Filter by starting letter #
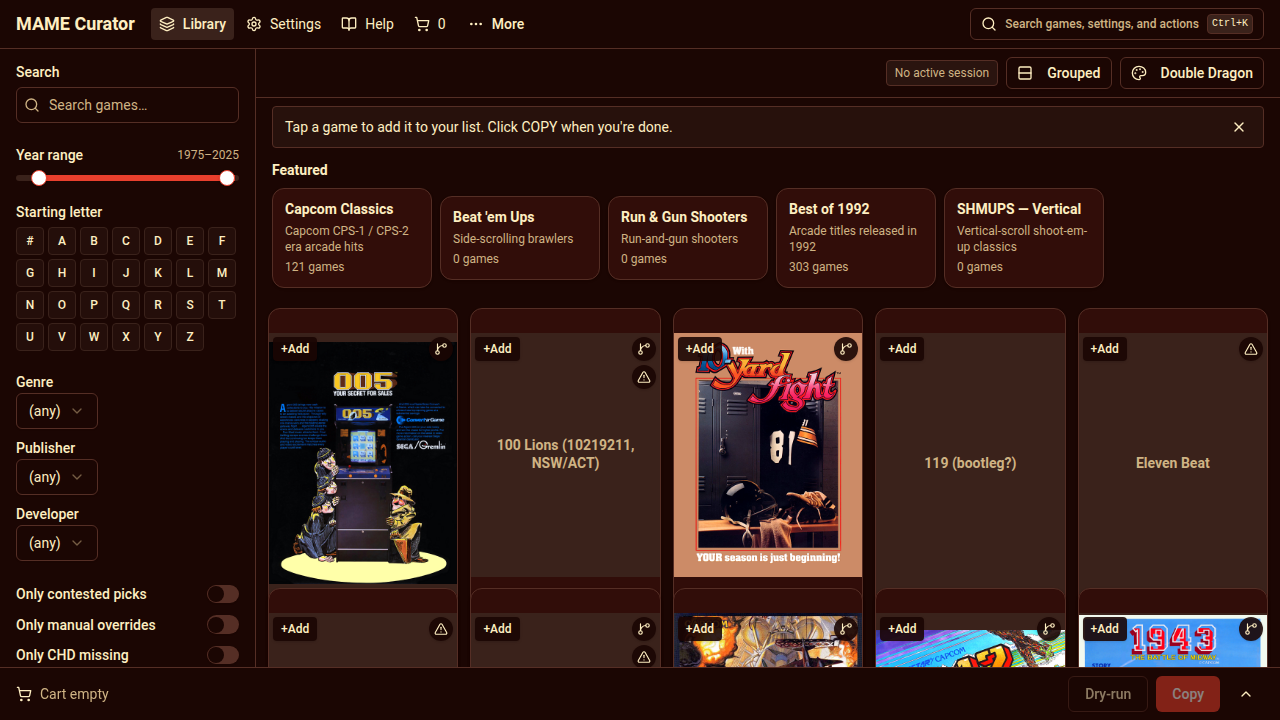Screen dimensions: 1280x720 tap(30, 241)
